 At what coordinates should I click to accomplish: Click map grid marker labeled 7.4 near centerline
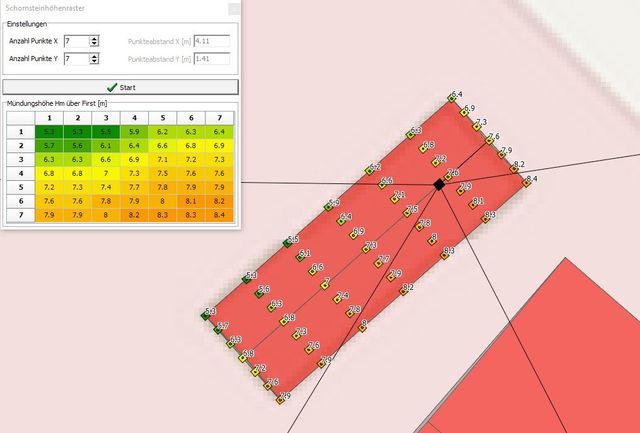pyautogui.click(x=337, y=300)
